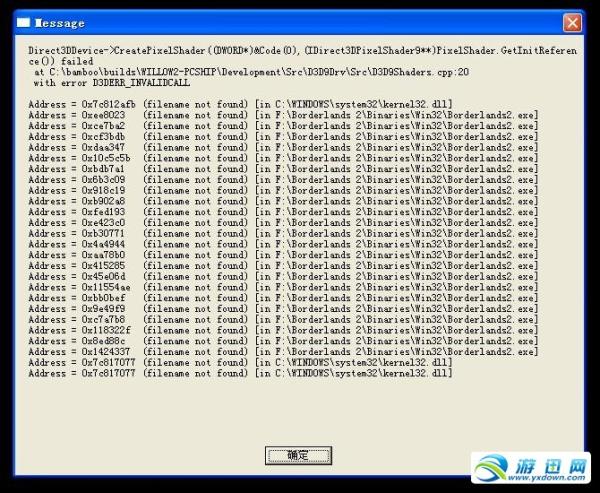600x493 pixels.
Task: Click the Address 0xb30771 row
Action: (x=283, y=233)
